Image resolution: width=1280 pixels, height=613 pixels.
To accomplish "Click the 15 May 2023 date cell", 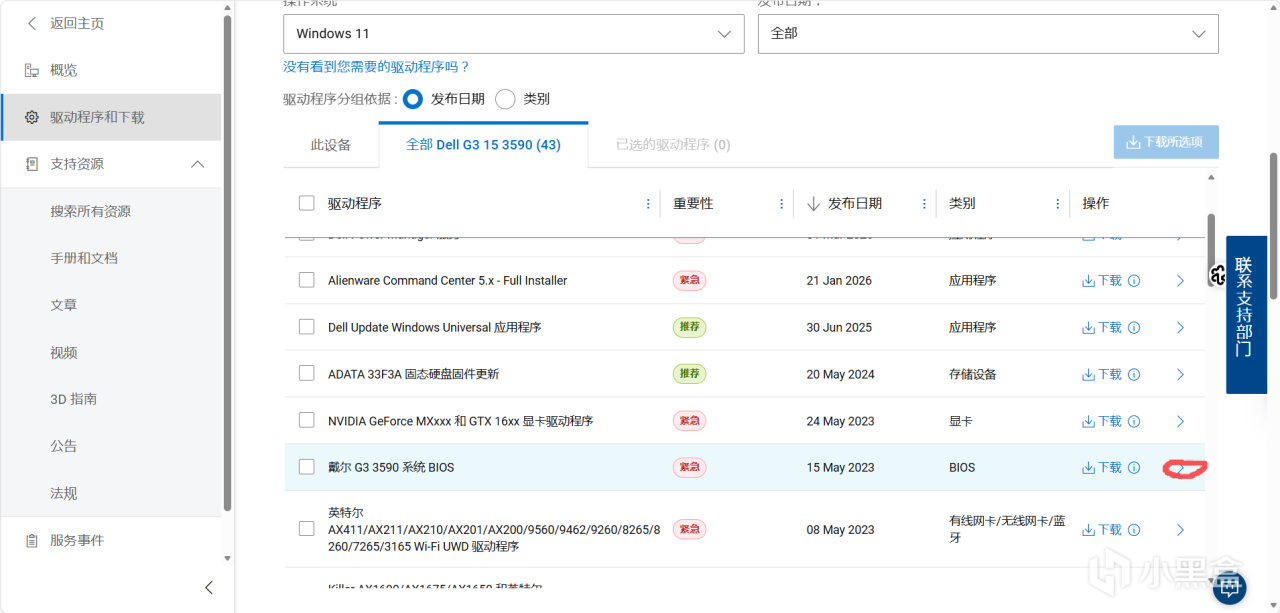I will [841, 467].
